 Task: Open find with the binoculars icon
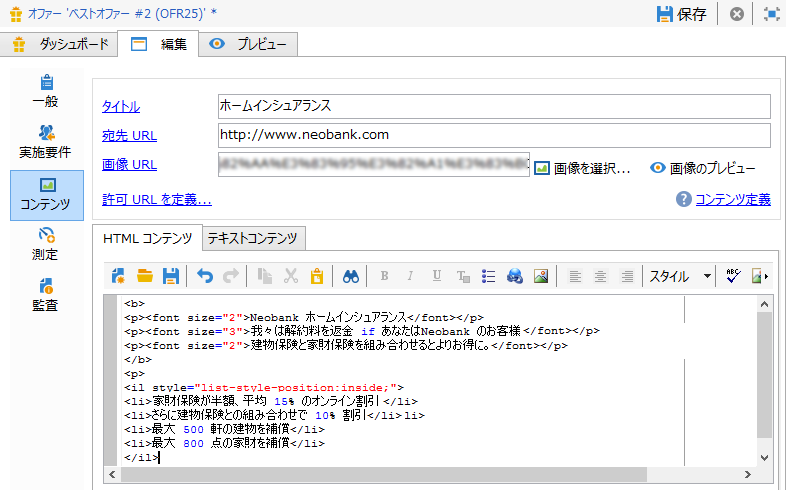click(351, 276)
